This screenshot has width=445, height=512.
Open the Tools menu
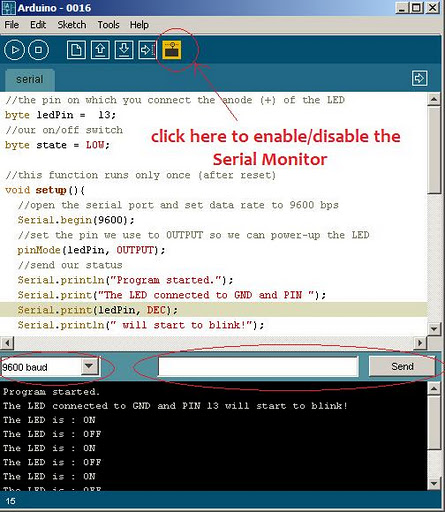[108, 25]
